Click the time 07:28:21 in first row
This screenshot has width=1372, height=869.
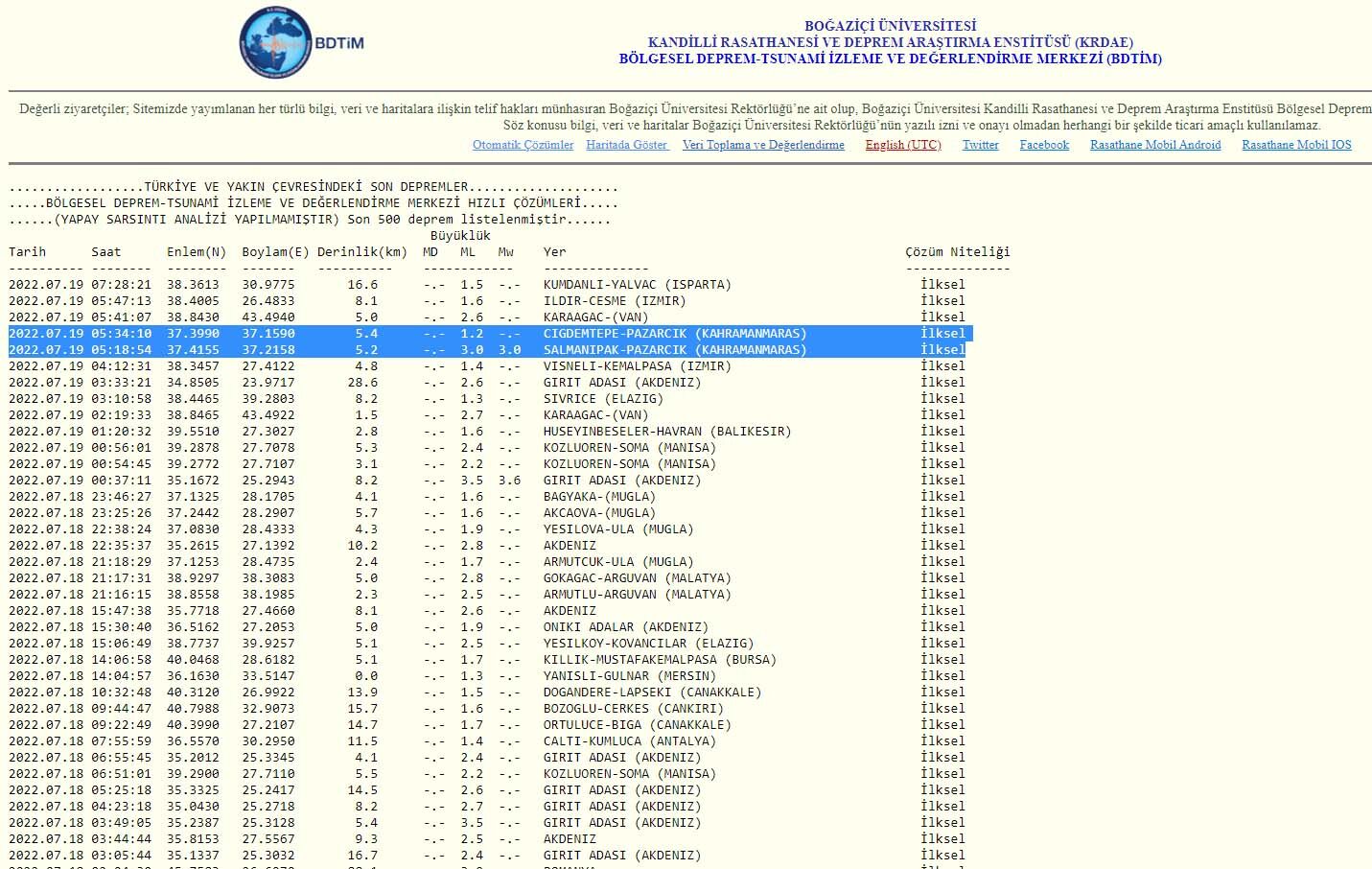pyautogui.click(x=122, y=285)
